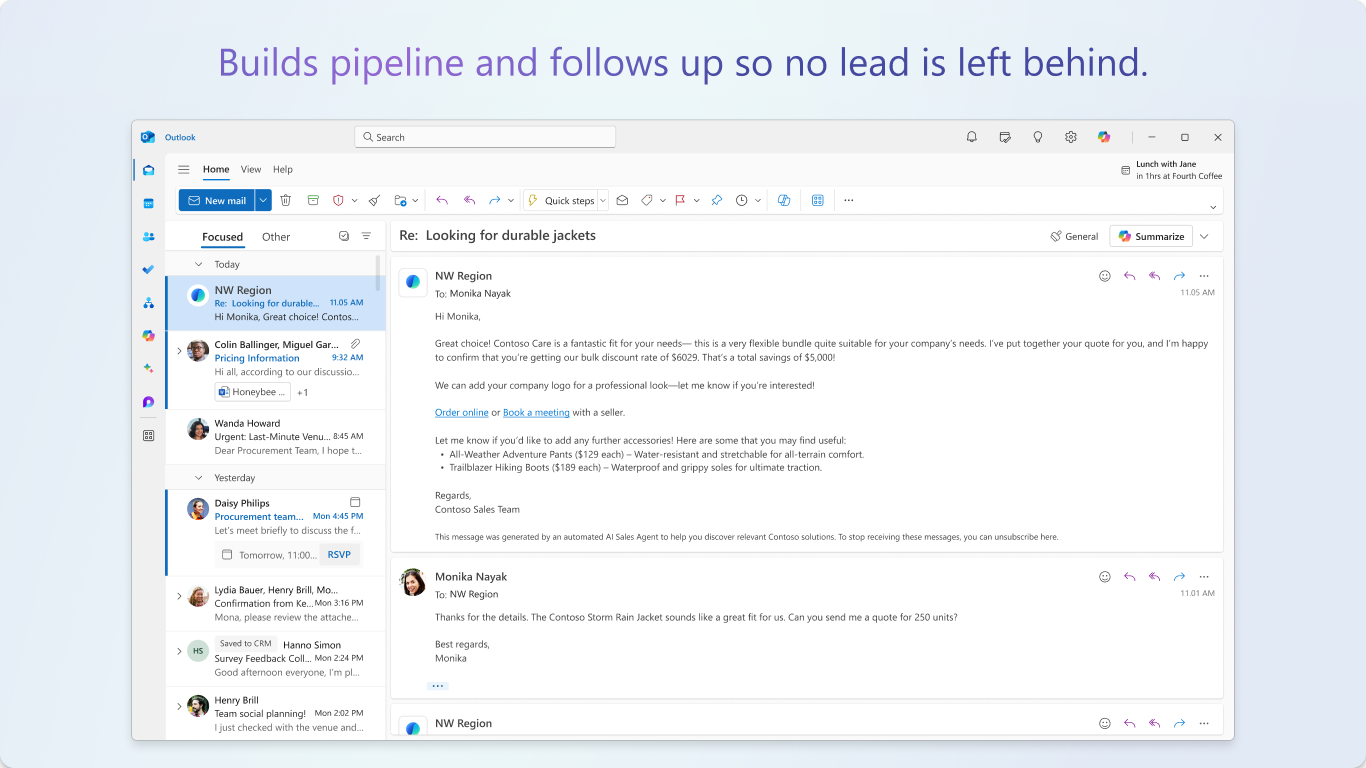Open the Mail module in sidebar
Screen dimensions: 1366x768
click(148, 170)
